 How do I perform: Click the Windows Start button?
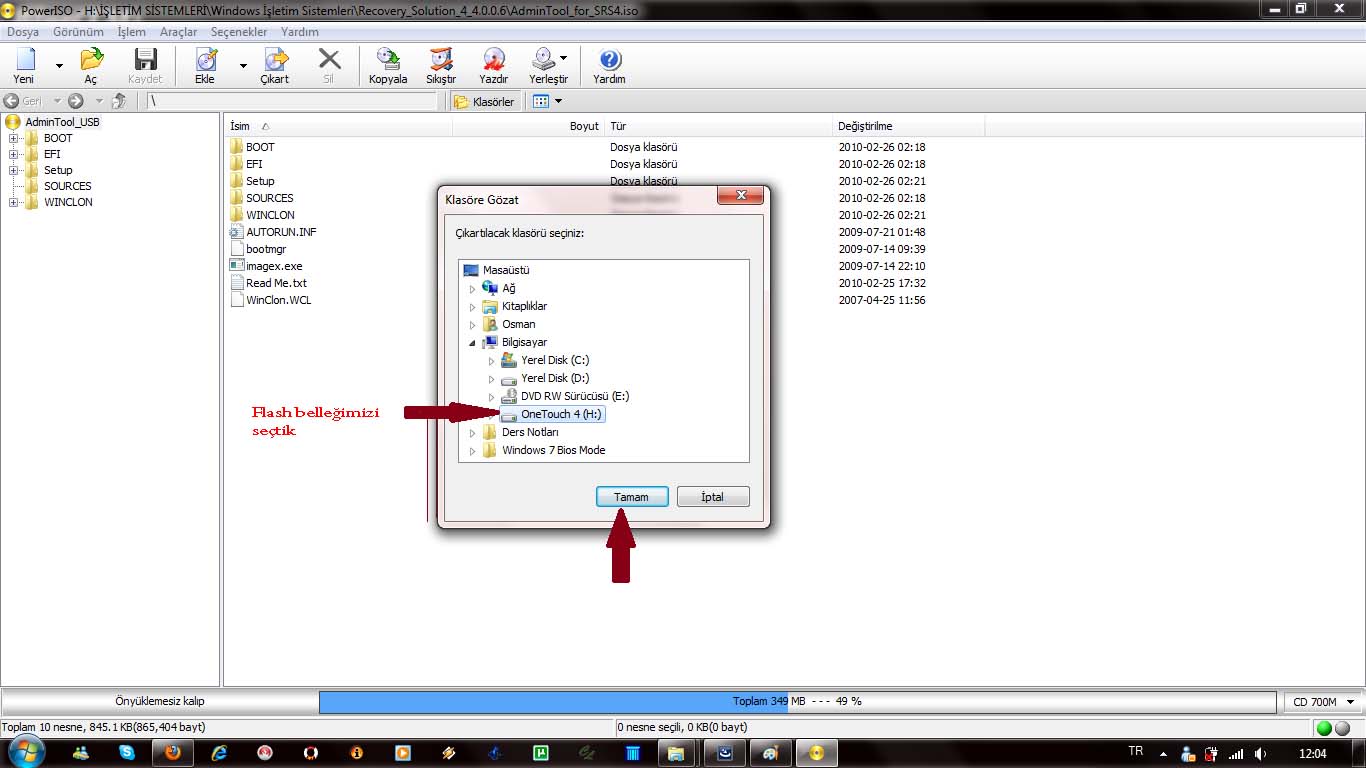(24, 752)
